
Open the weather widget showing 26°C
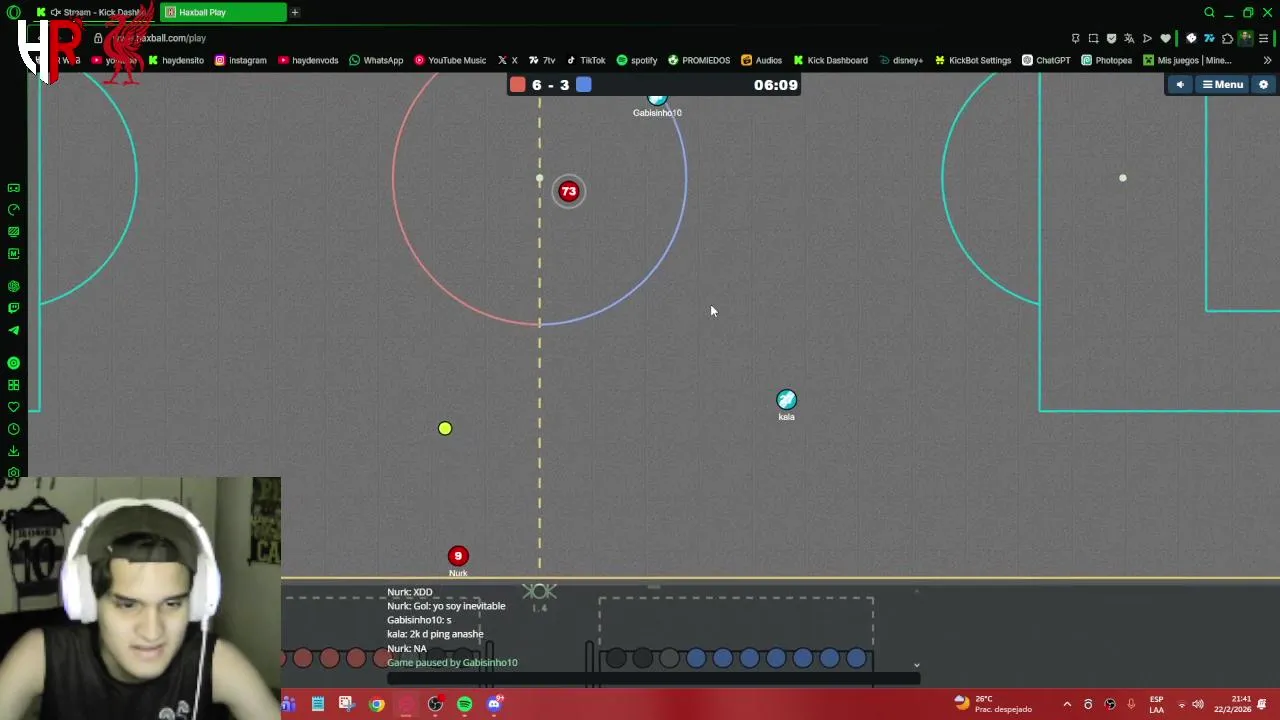(993, 704)
